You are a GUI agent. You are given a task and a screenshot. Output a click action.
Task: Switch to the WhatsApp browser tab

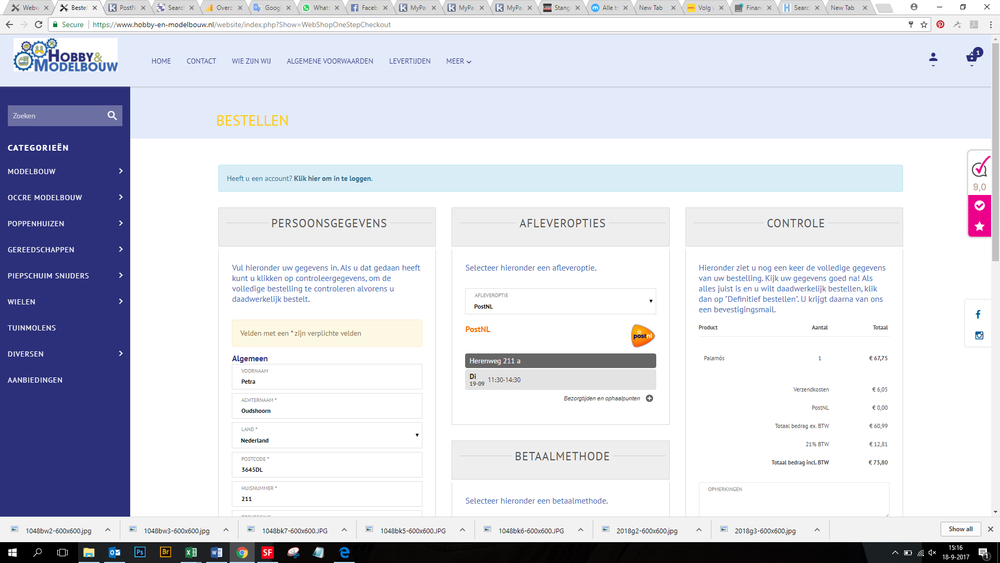point(320,8)
